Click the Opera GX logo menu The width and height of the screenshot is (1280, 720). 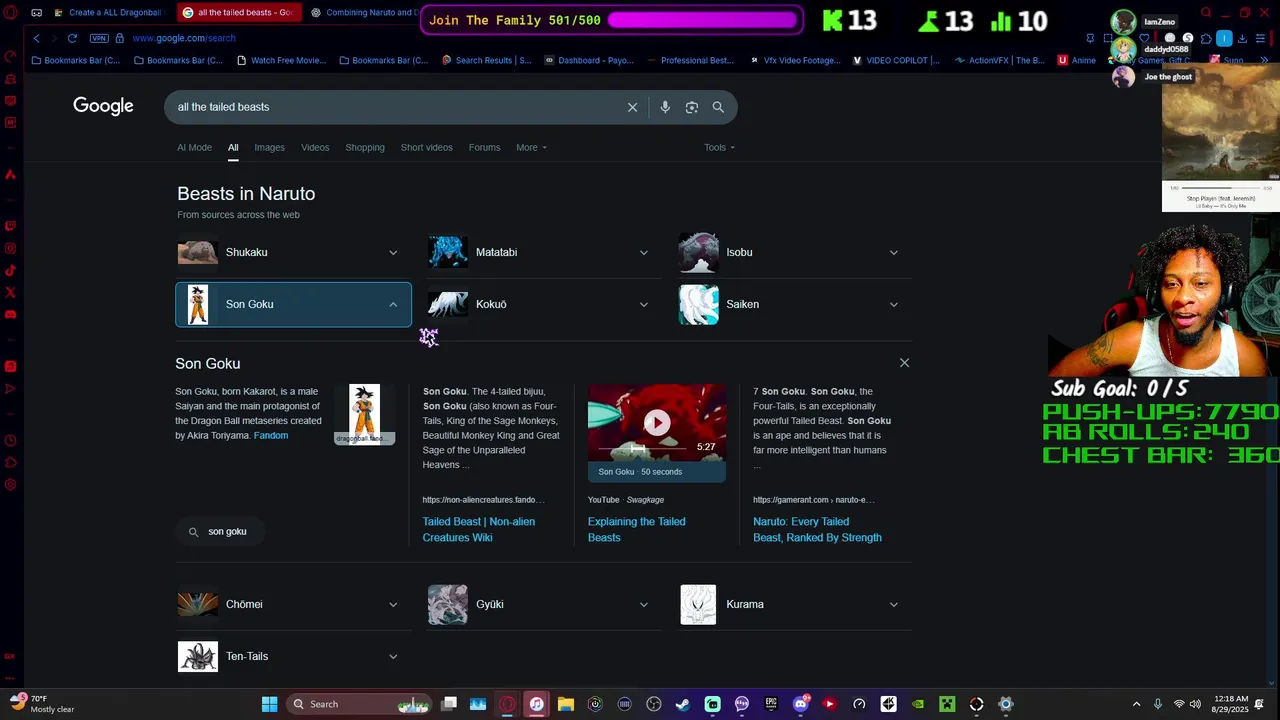click(10, 13)
